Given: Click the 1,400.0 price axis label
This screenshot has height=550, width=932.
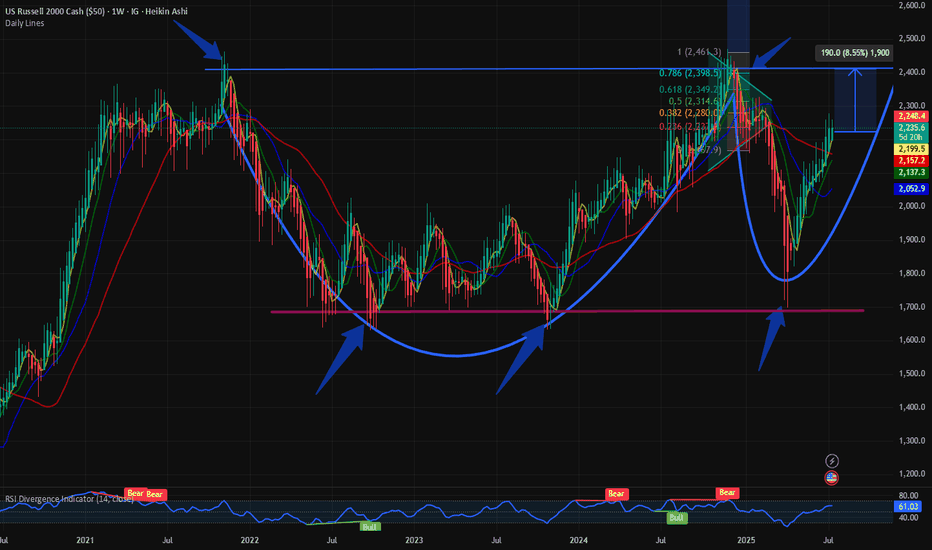Looking at the screenshot, I should click(x=911, y=407).
